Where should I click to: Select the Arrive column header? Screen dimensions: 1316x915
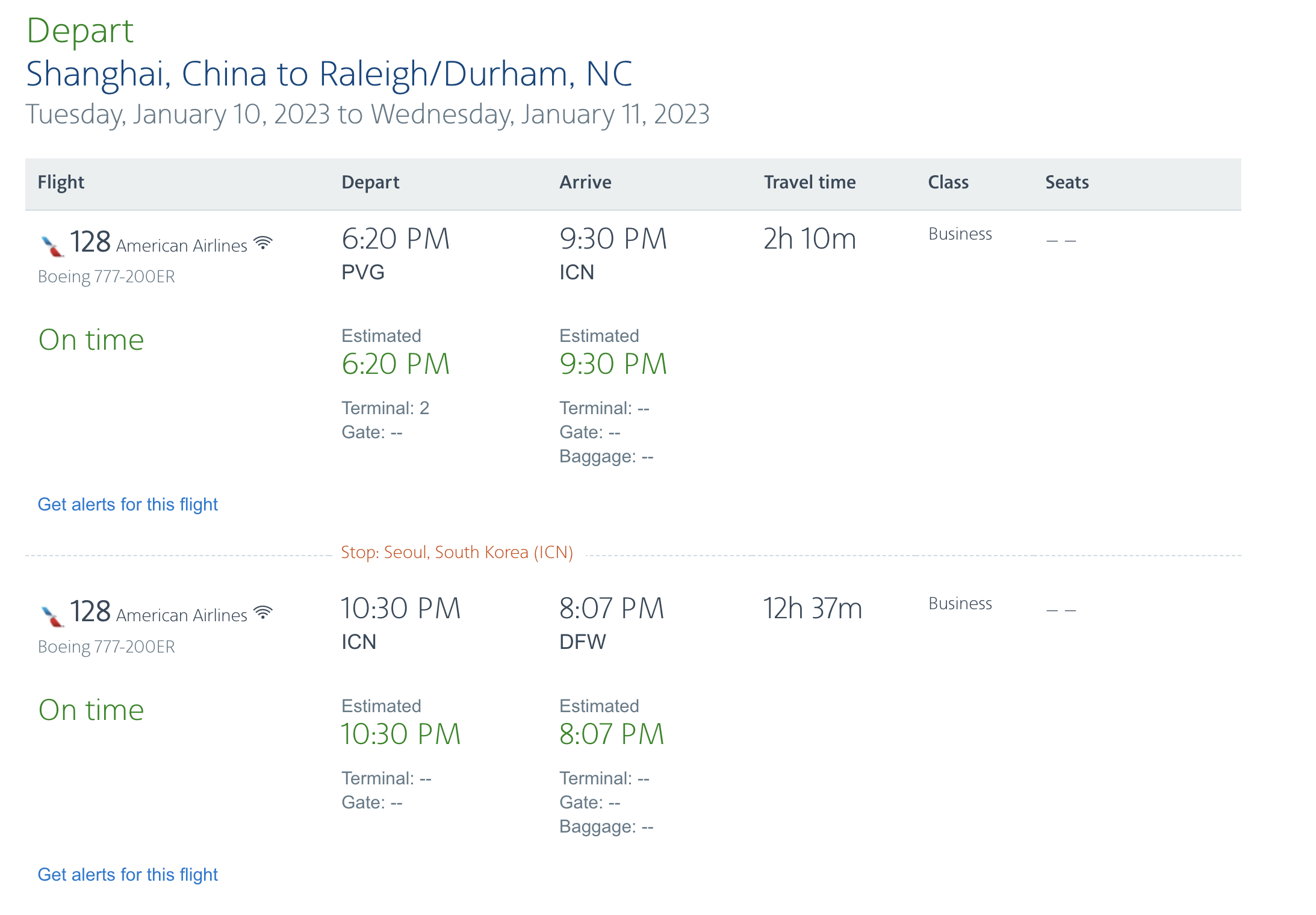pos(585,182)
